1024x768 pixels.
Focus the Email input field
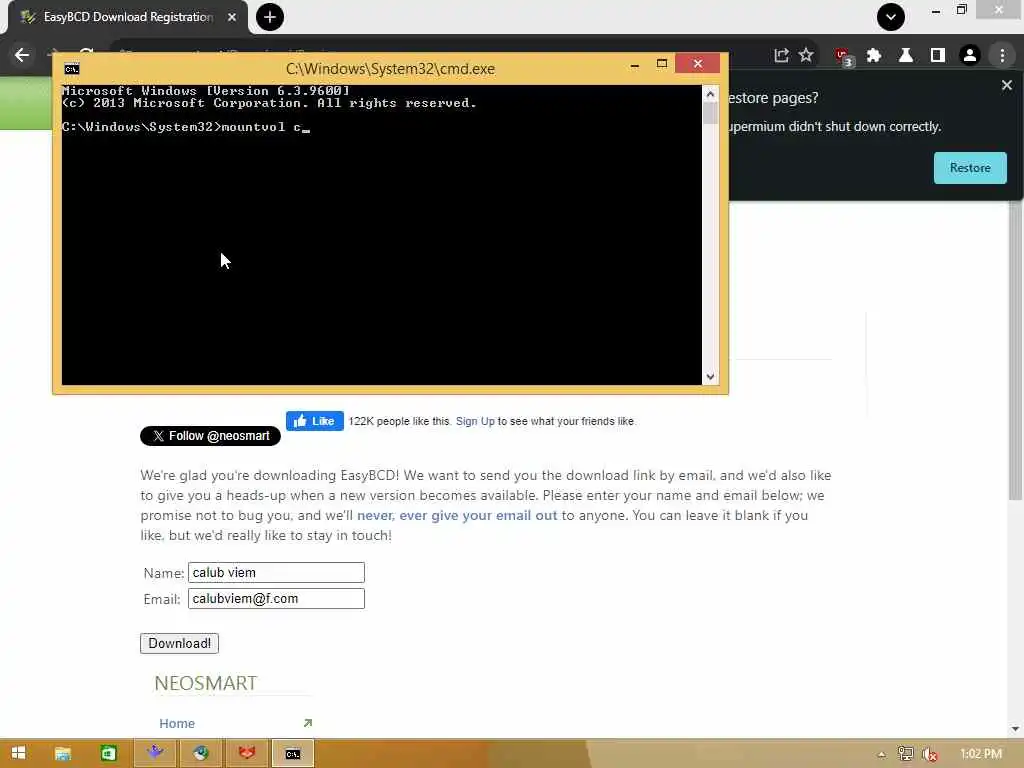point(276,598)
